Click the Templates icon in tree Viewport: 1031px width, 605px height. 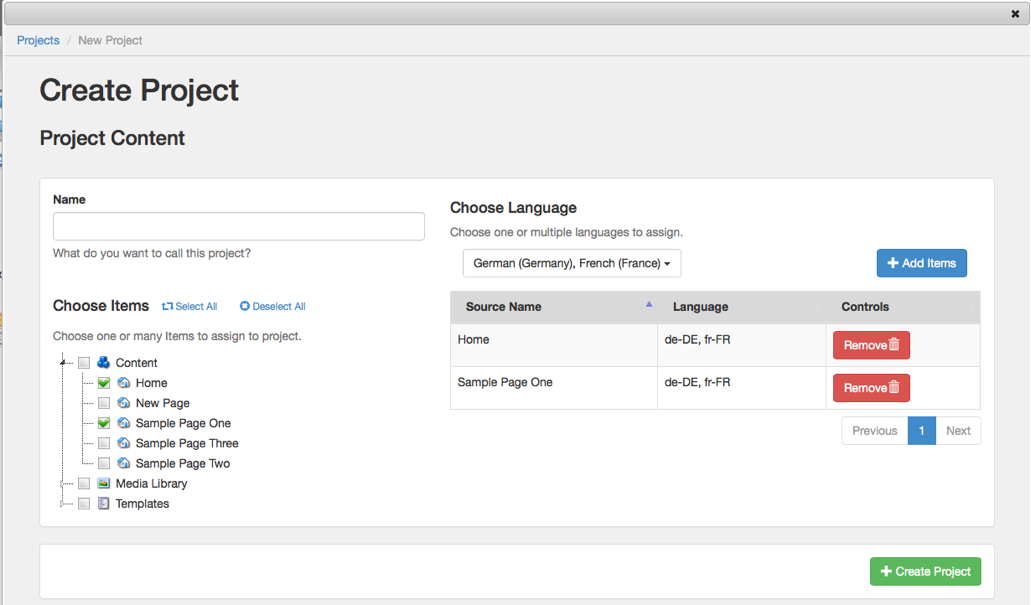click(103, 503)
